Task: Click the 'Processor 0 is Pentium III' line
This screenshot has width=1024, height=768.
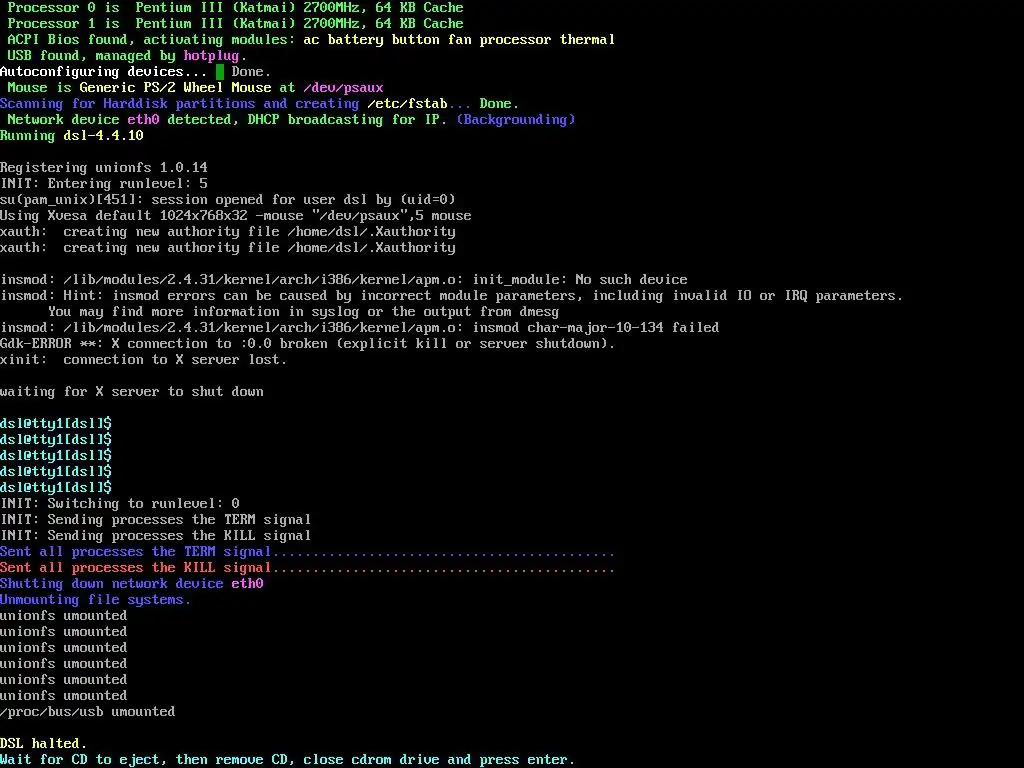Action: 235,8
